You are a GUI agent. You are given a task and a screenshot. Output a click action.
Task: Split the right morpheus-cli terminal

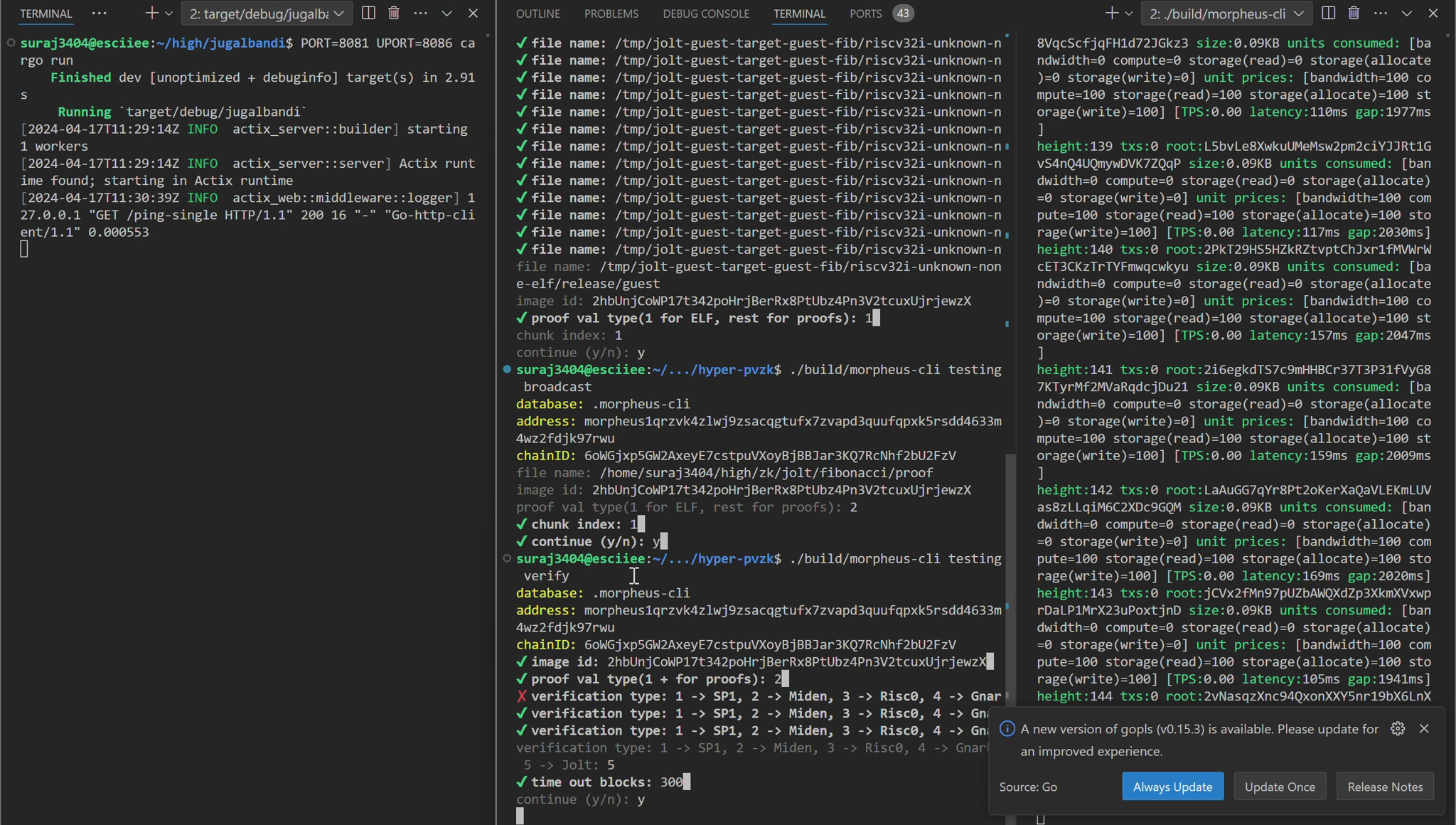coord(1328,14)
